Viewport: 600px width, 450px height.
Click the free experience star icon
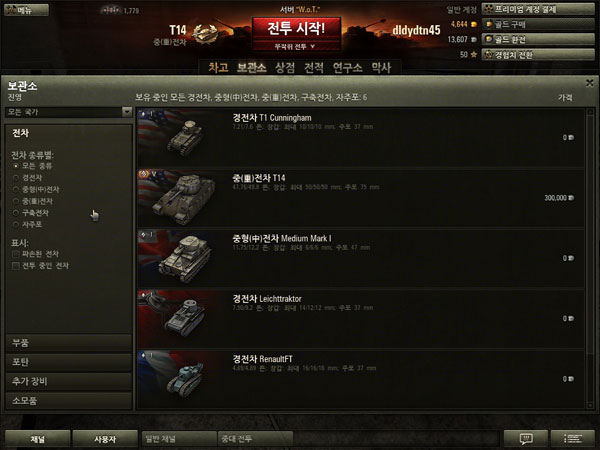click(474, 55)
